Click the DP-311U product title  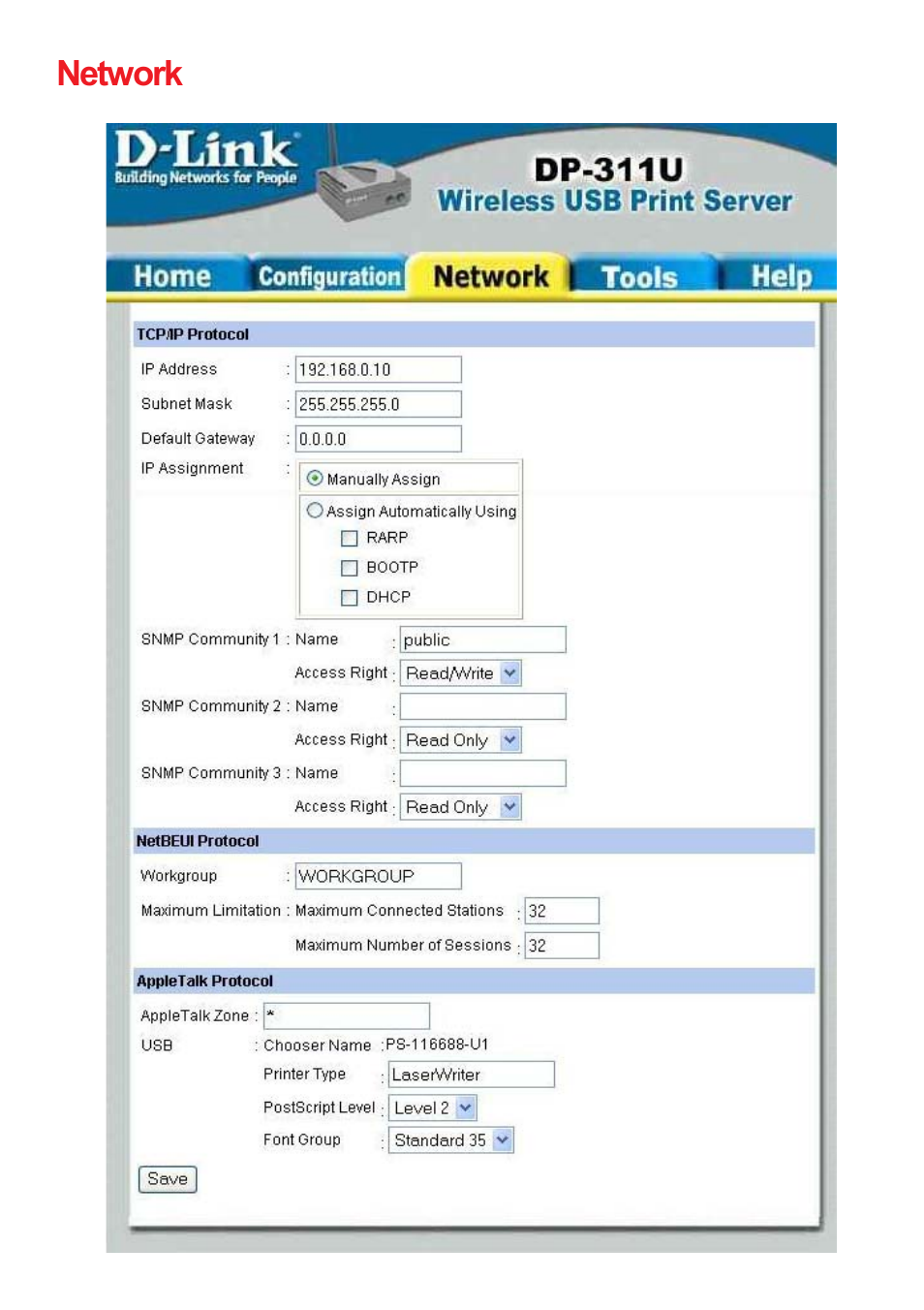[x=608, y=170]
